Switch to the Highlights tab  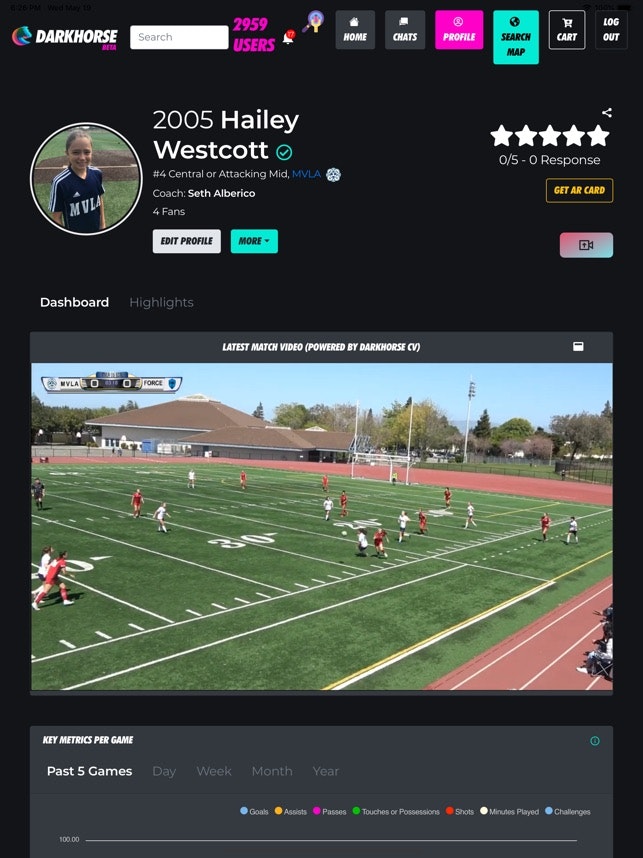pyautogui.click(x=161, y=303)
